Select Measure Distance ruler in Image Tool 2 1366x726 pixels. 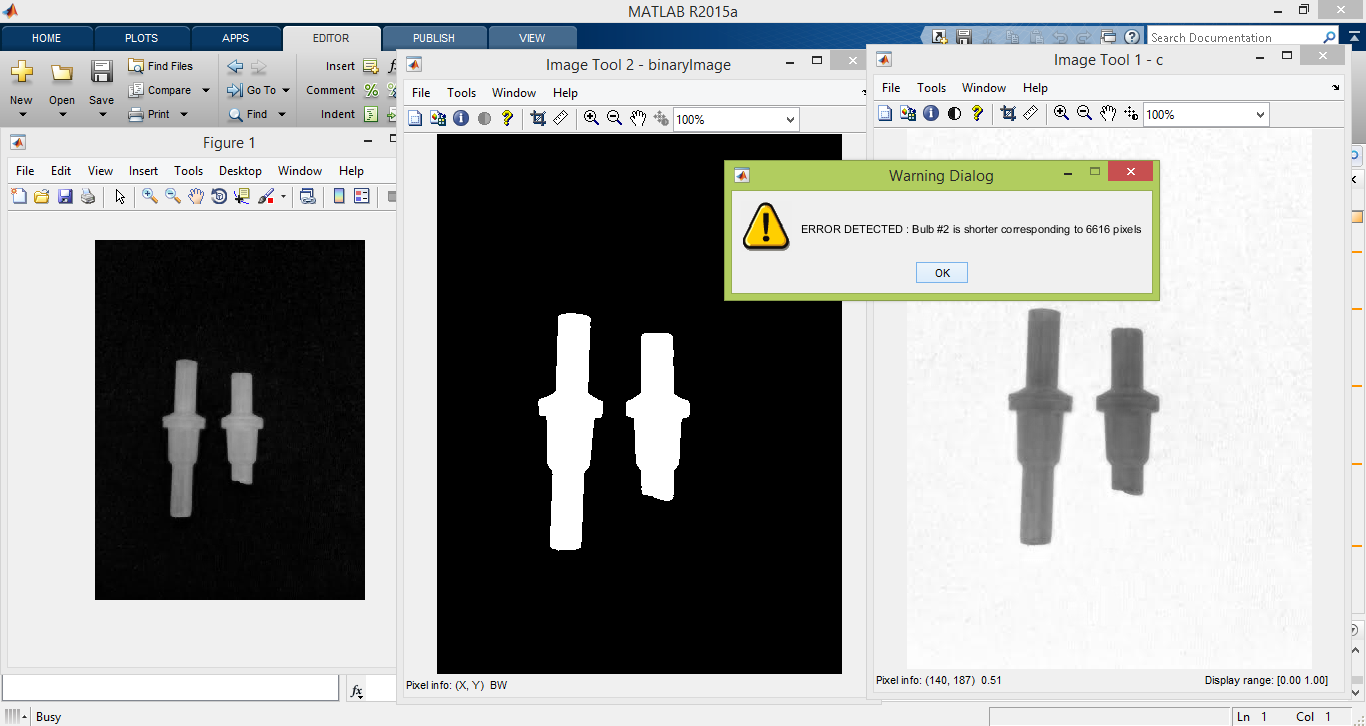[x=561, y=118]
